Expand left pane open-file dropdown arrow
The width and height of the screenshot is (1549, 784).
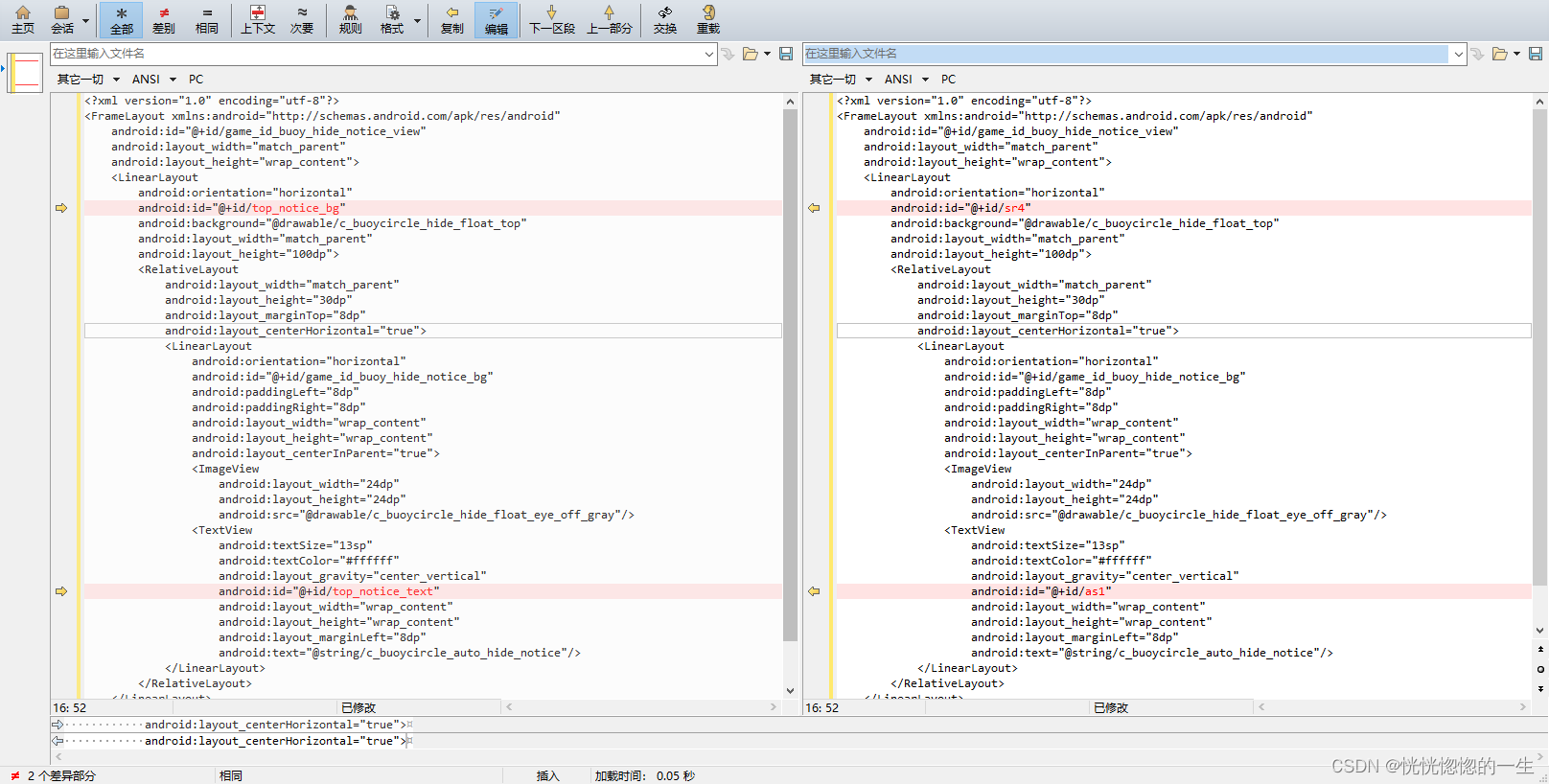tap(767, 54)
